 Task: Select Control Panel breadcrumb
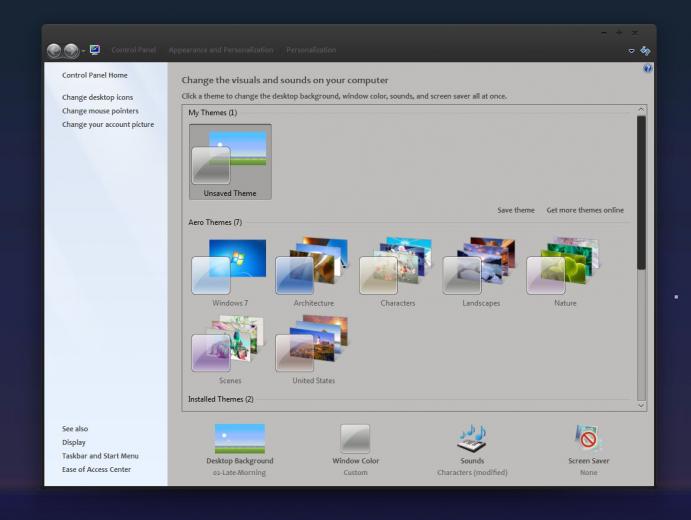(134, 50)
